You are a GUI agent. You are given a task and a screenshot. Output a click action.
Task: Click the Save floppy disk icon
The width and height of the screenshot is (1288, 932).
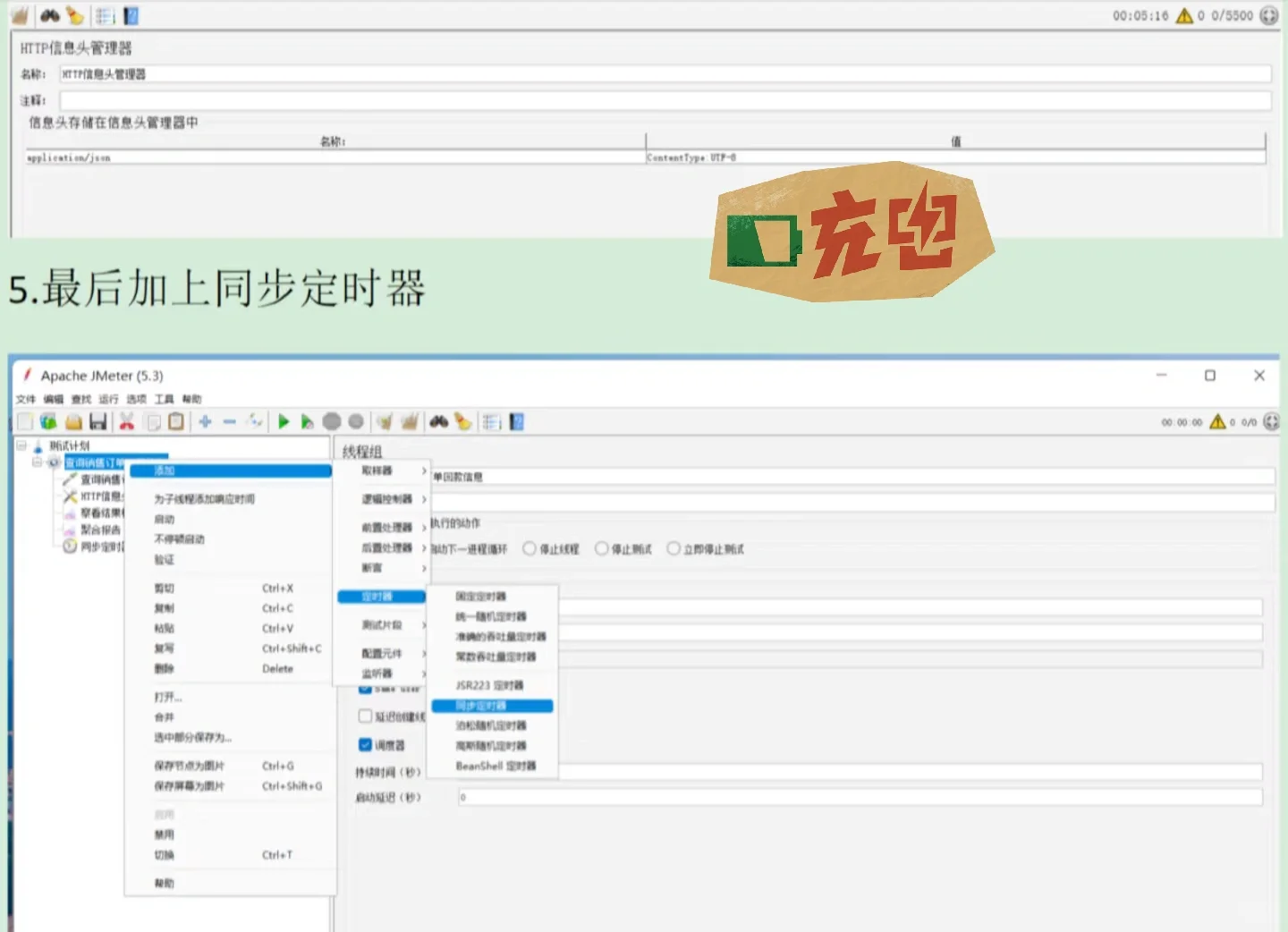[x=98, y=421]
